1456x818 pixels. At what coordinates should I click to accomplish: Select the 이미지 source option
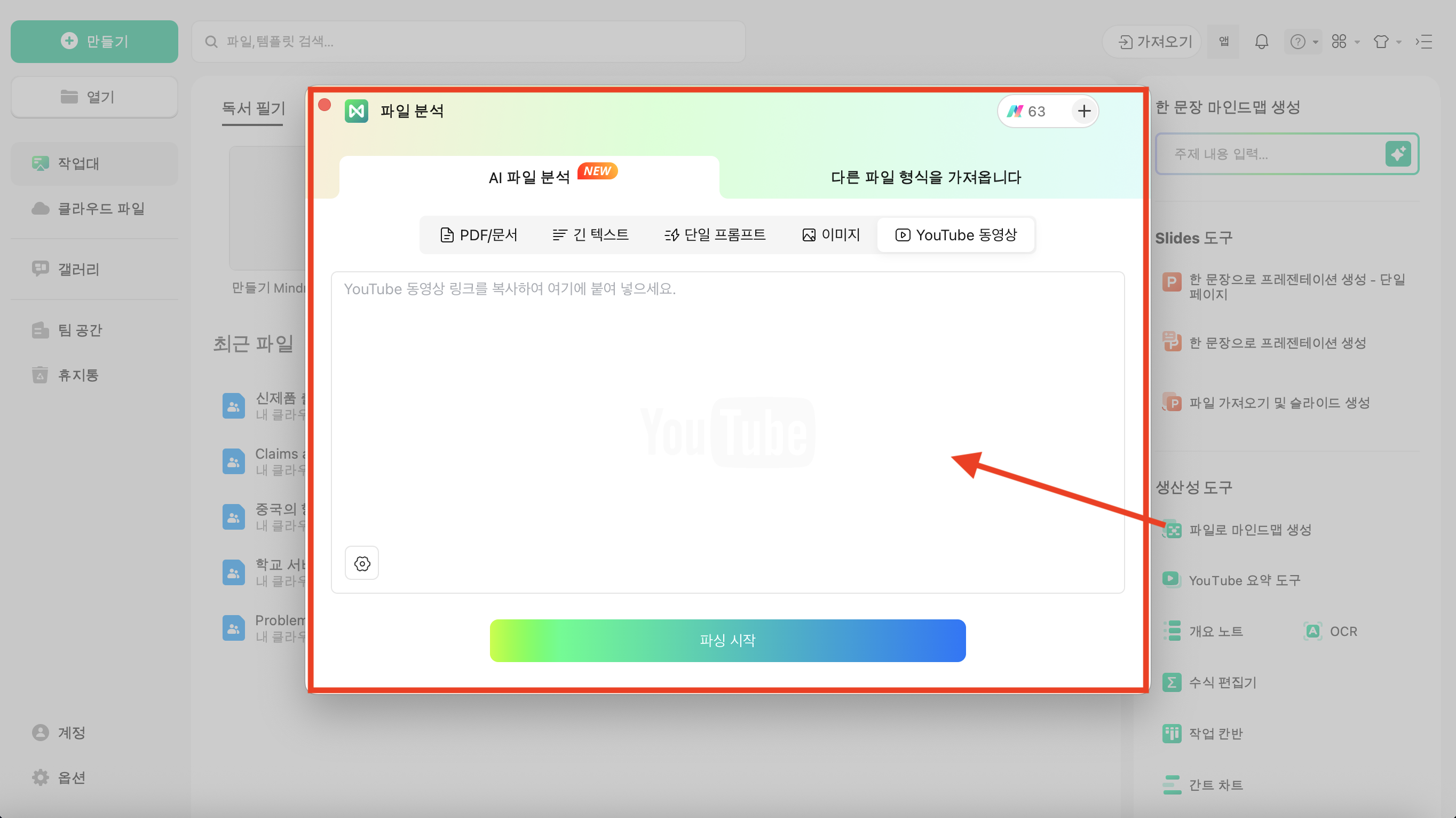point(831,234)
